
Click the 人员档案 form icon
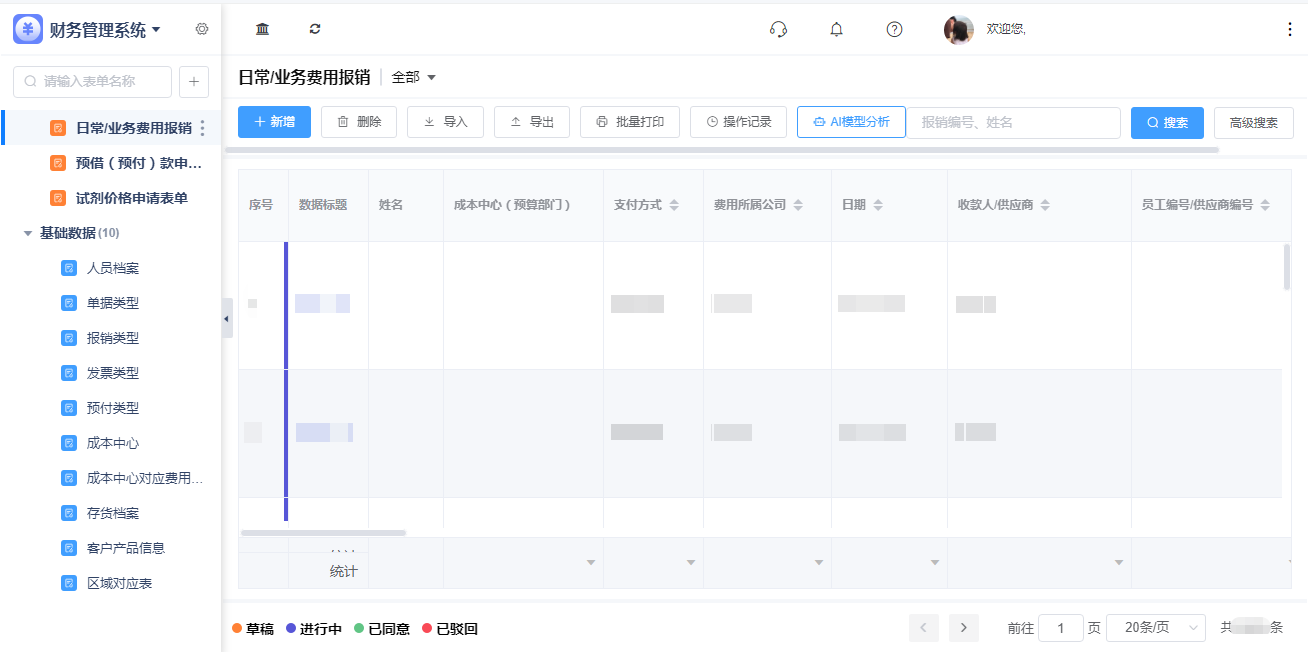click(x=69, y=268)
